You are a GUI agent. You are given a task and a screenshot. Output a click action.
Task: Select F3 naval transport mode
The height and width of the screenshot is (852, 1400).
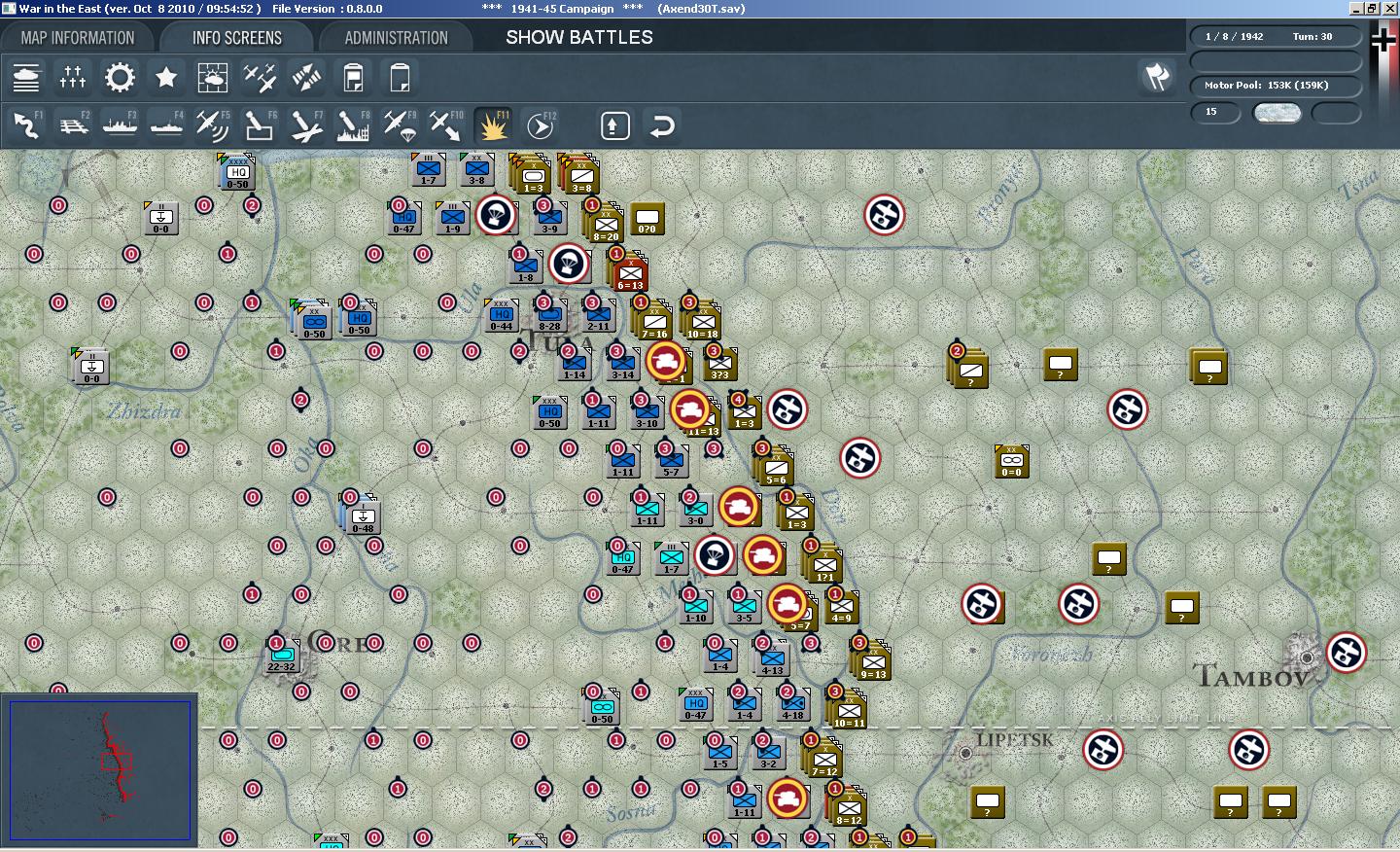click(x=120, y=125)
